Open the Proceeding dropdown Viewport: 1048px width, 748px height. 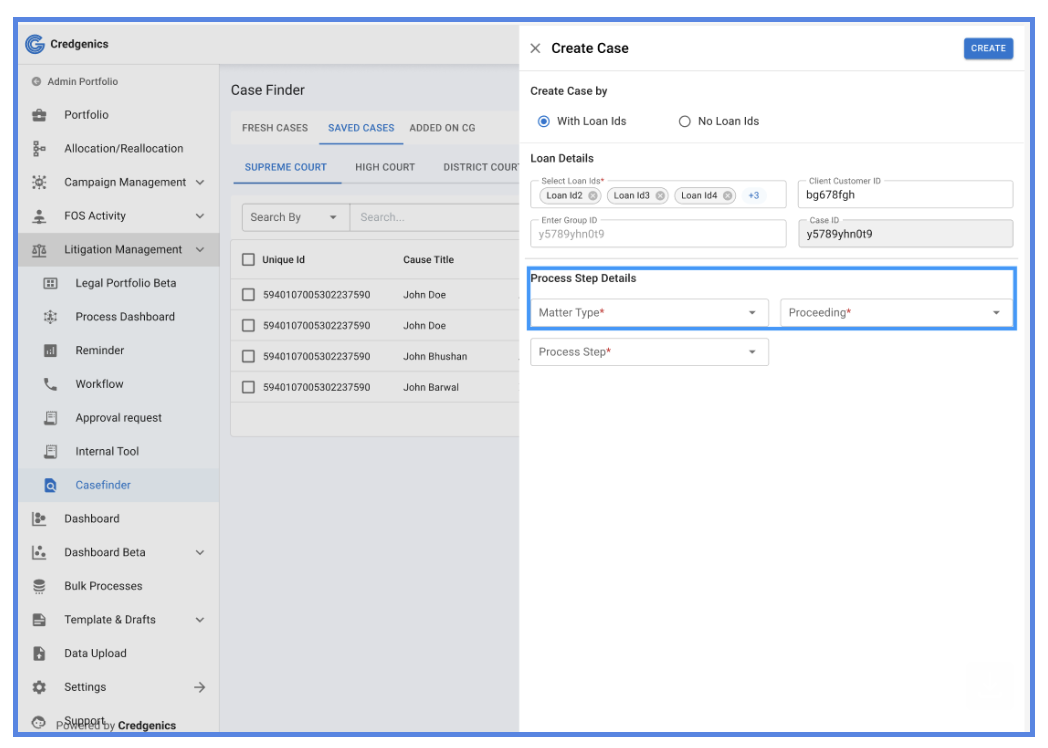pyautogui.click(x=895, y=313)
